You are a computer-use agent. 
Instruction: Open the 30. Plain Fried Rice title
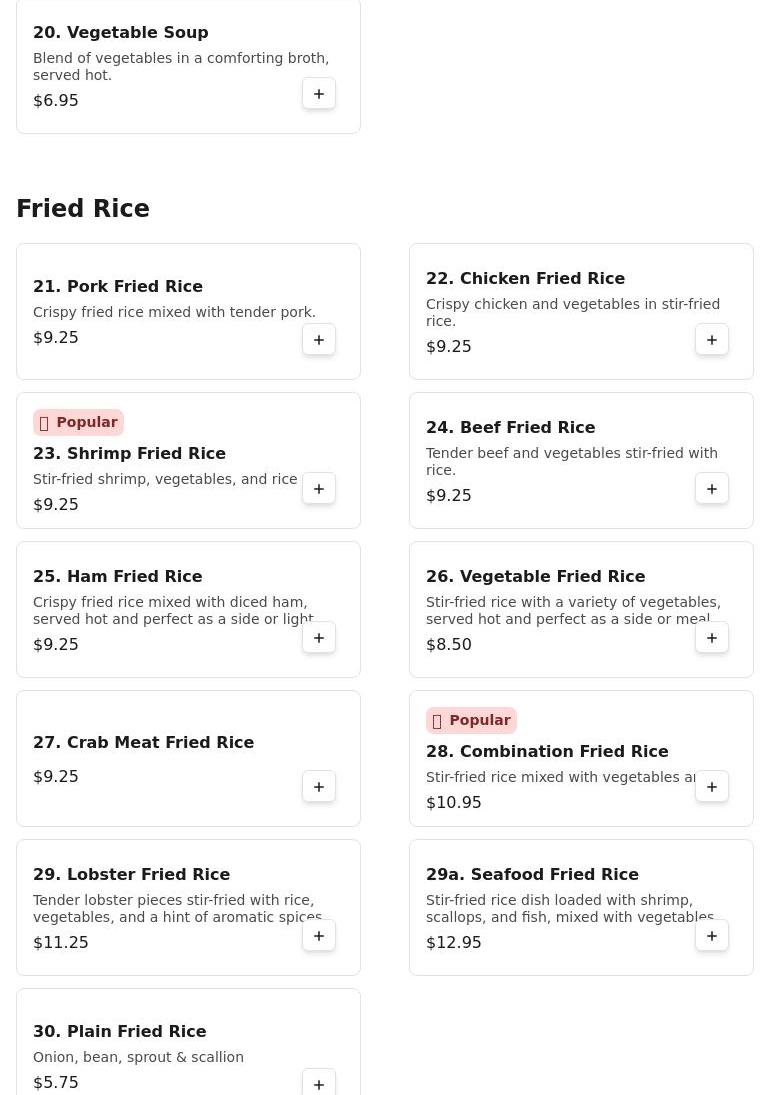pos(119,1031)
